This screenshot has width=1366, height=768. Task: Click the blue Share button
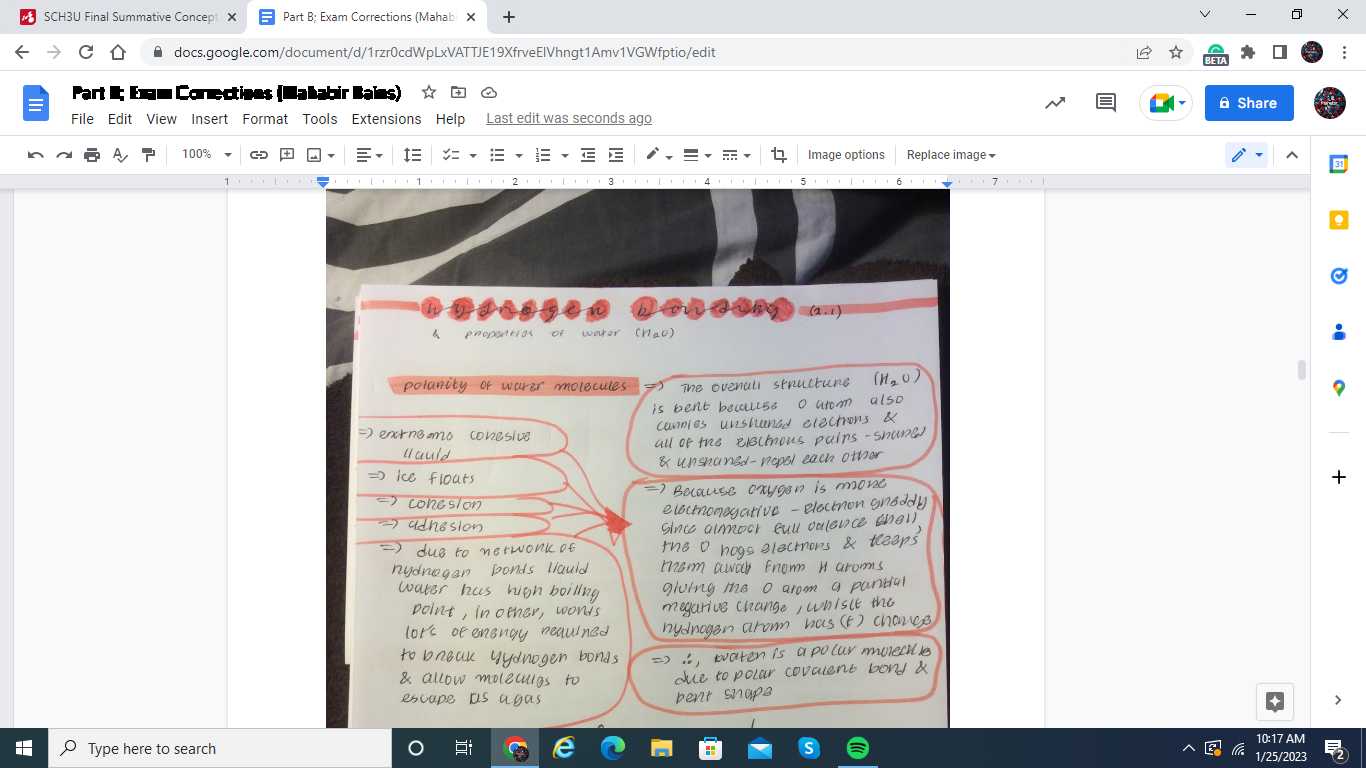pos(1248,103)
